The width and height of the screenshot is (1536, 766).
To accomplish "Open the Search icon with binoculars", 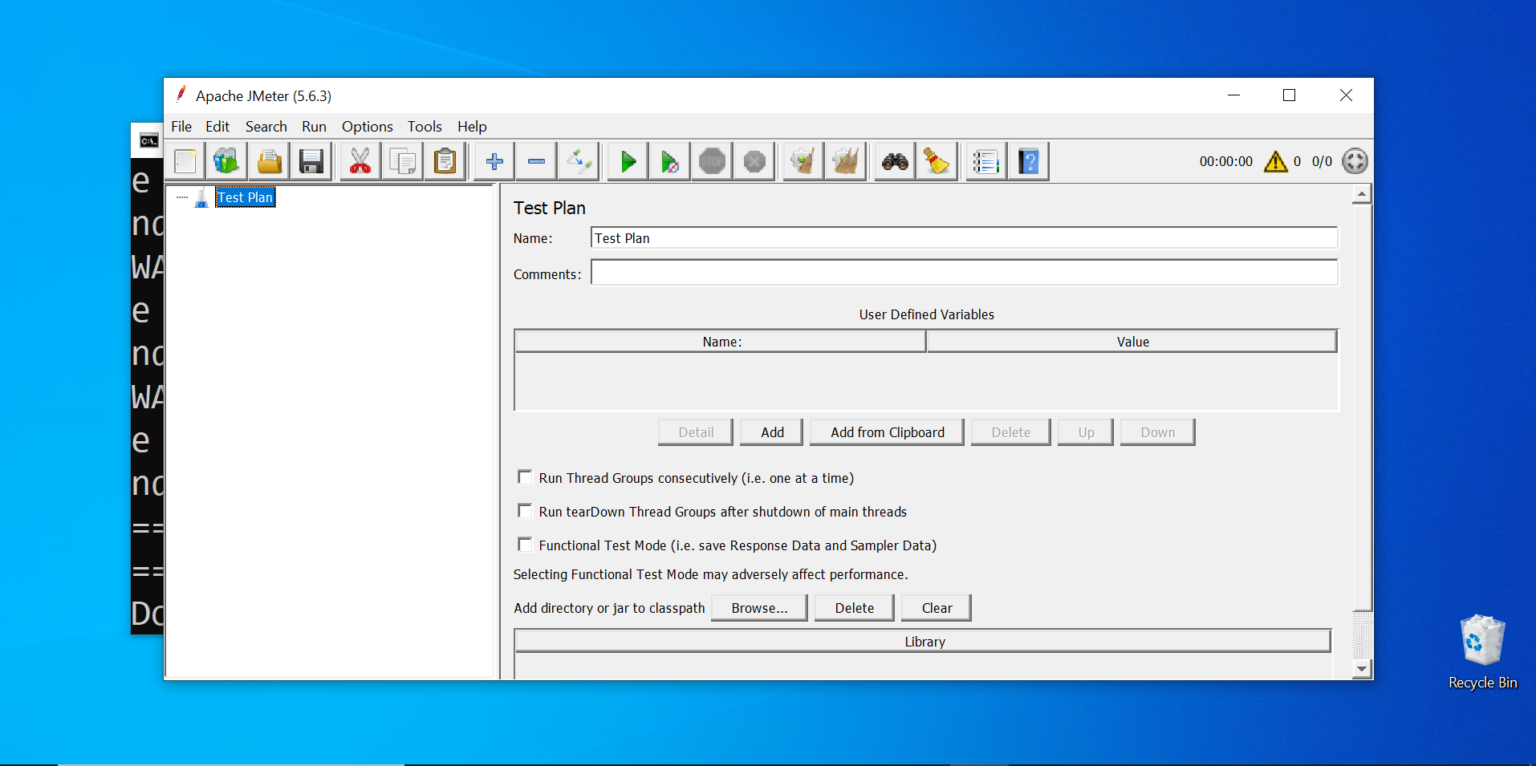I will [x=894, y=160].
